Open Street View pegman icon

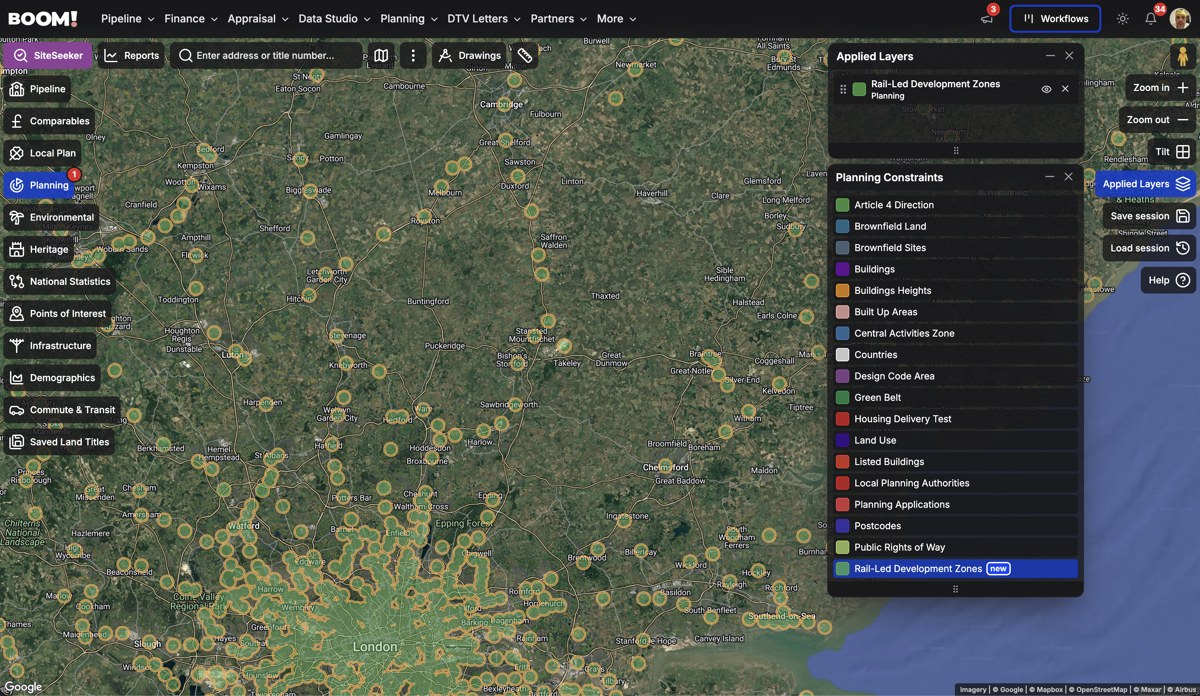click(1182, 57)
